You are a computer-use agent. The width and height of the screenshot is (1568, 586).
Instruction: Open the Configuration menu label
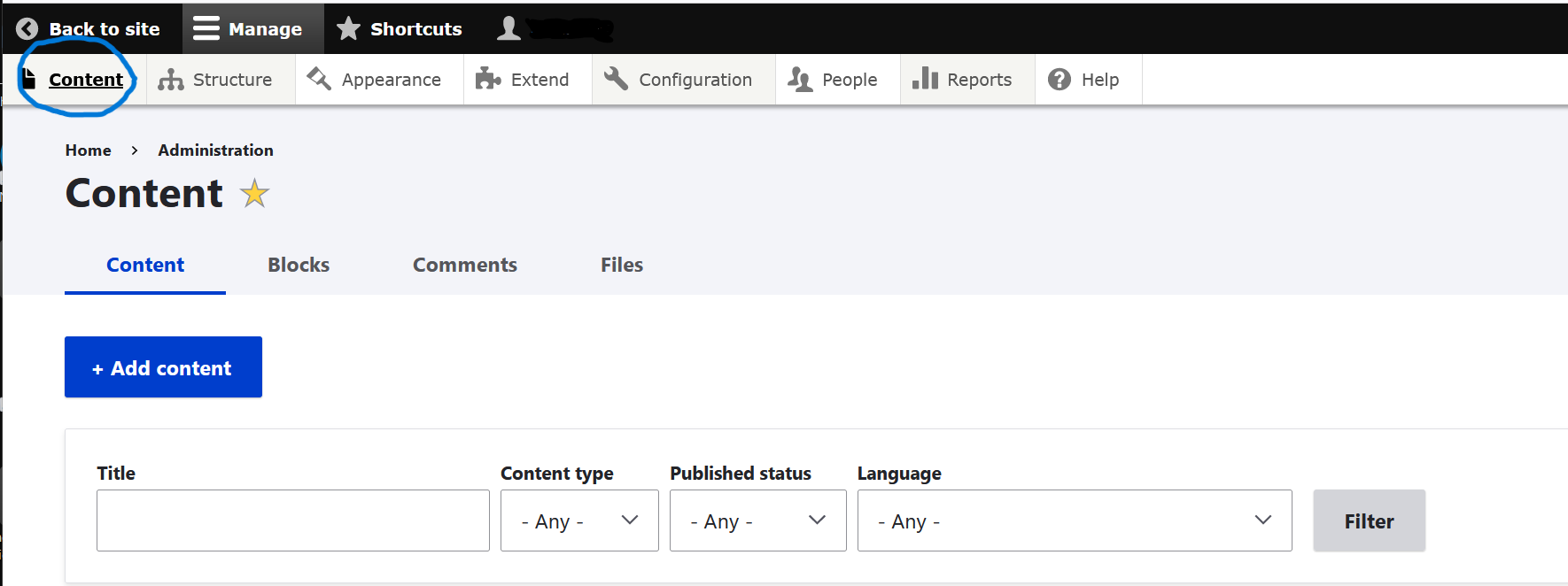[695, 80]
